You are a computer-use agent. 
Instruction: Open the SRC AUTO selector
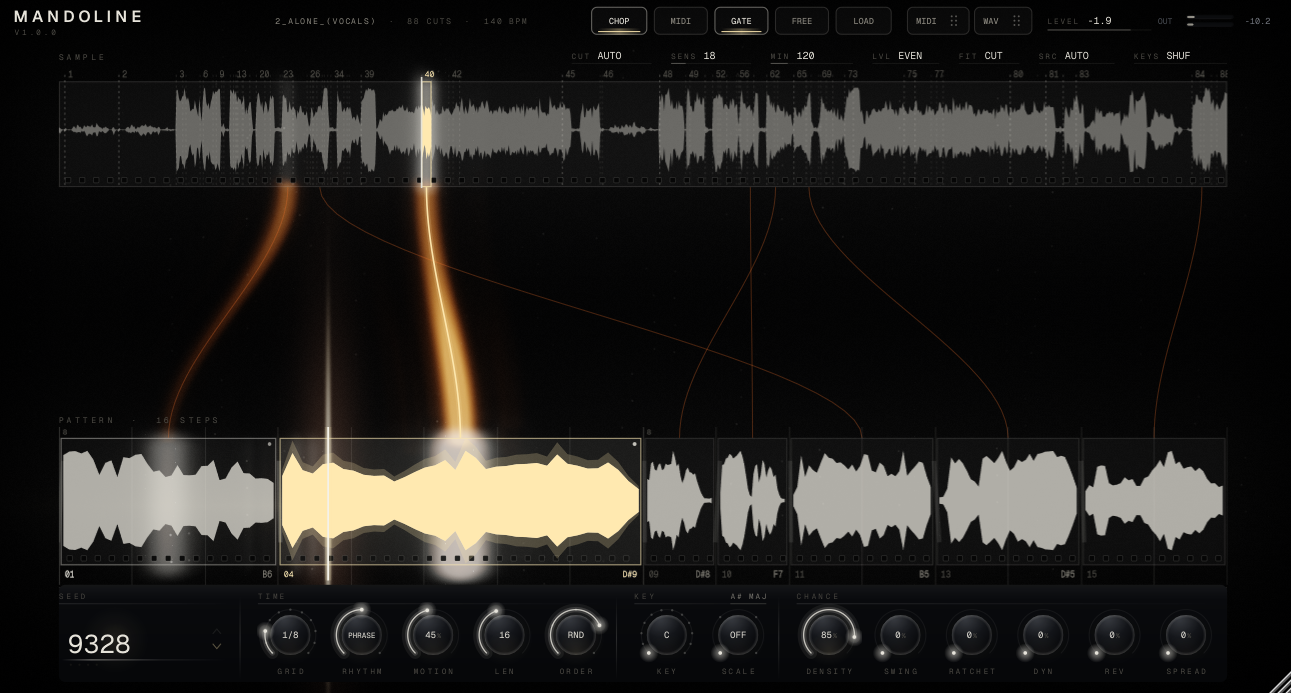pyautogui.click(x=1076, y=56)
